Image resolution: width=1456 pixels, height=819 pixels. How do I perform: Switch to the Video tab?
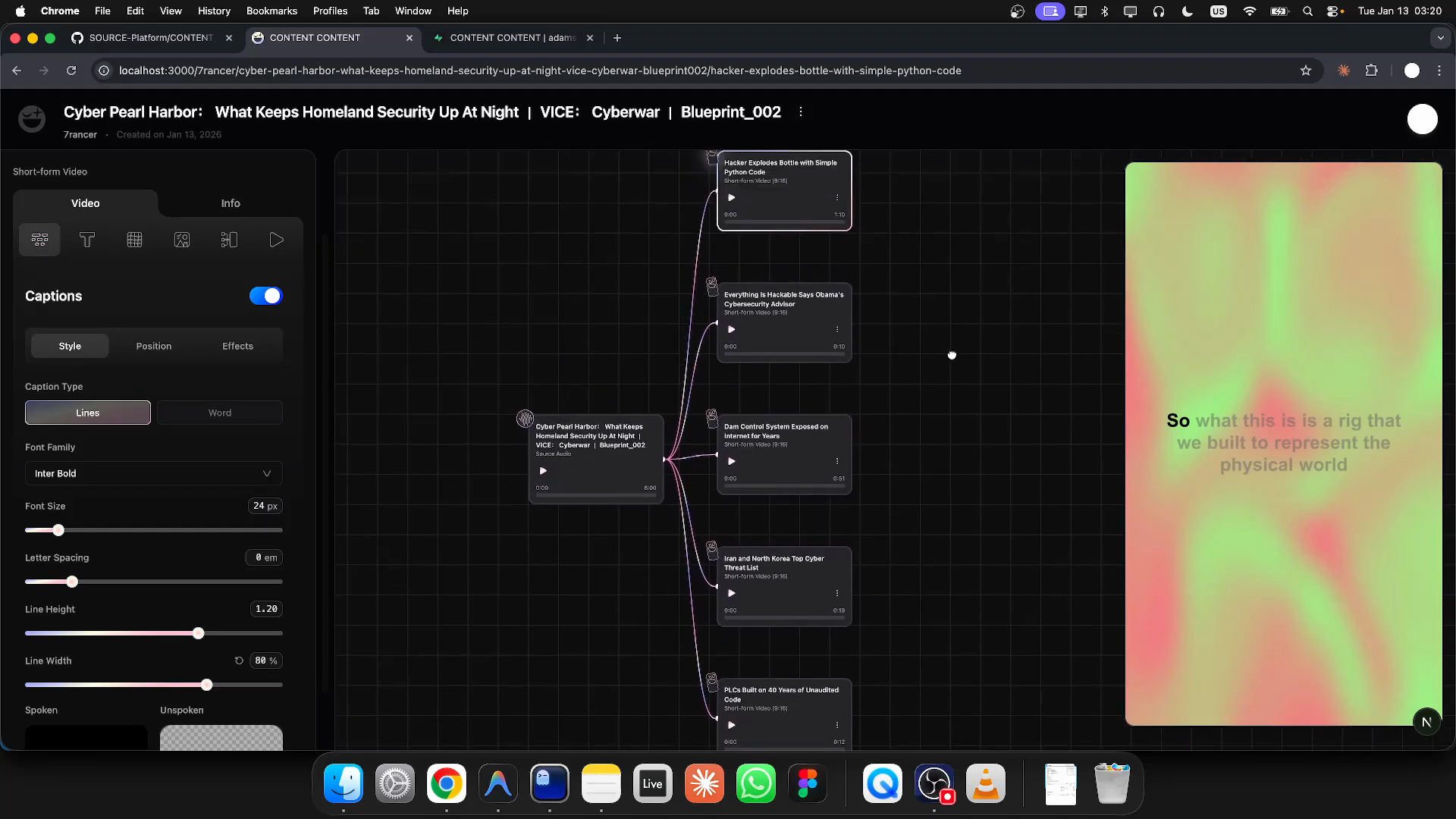[x=86, y=203]
